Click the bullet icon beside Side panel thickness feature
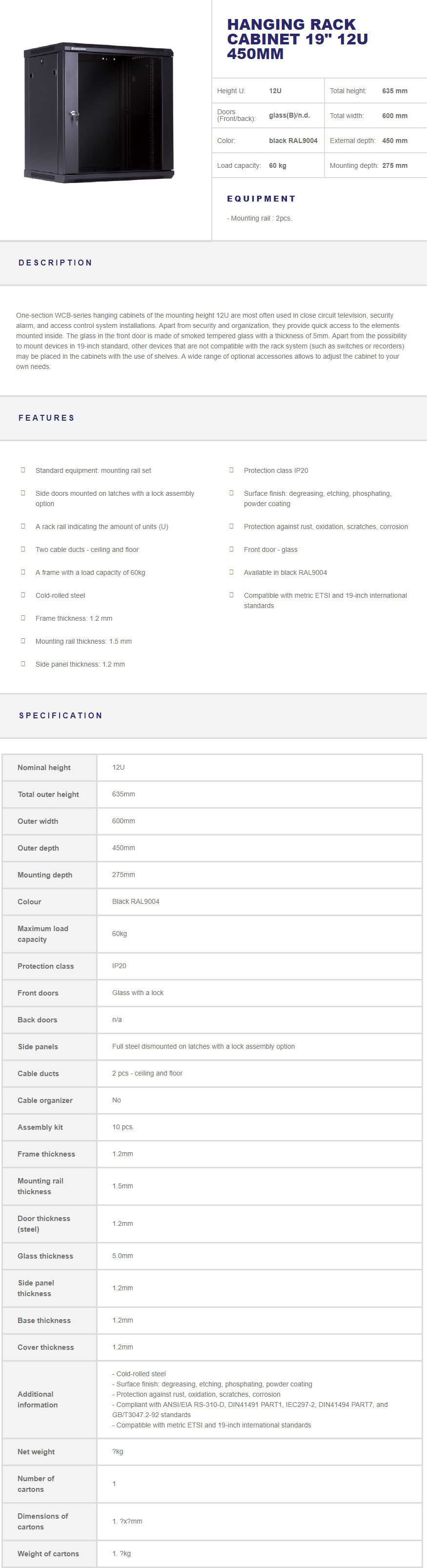 pyautogui.click(x=23, y=664)
